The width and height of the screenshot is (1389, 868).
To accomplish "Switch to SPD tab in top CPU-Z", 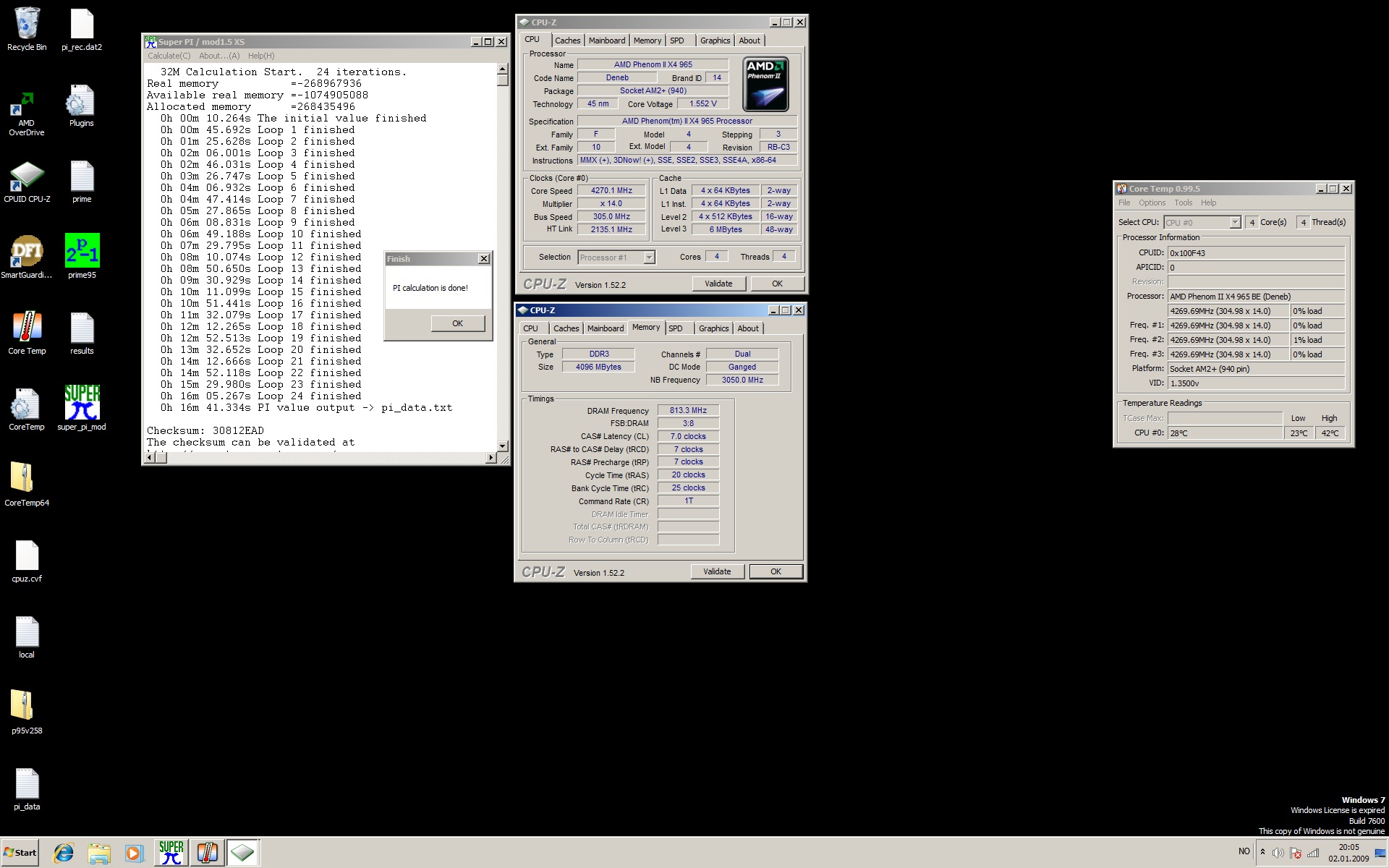I will (677, 41).
